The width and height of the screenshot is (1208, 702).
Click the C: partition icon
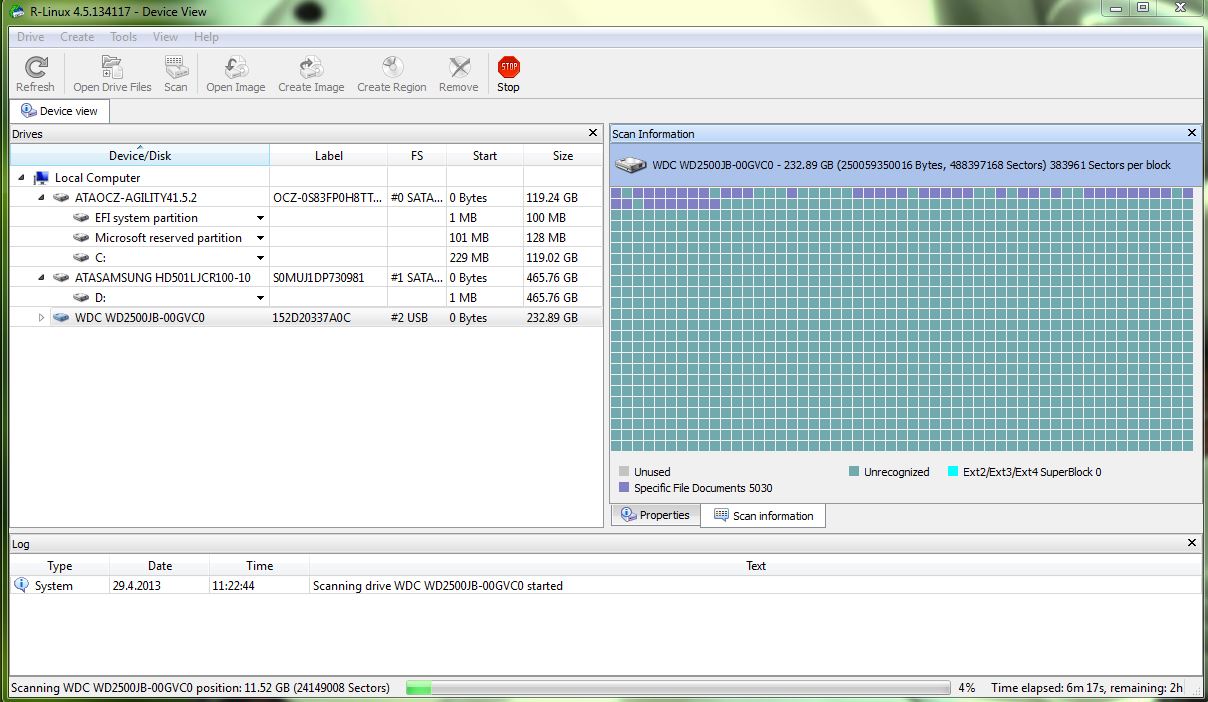point(81,258)
